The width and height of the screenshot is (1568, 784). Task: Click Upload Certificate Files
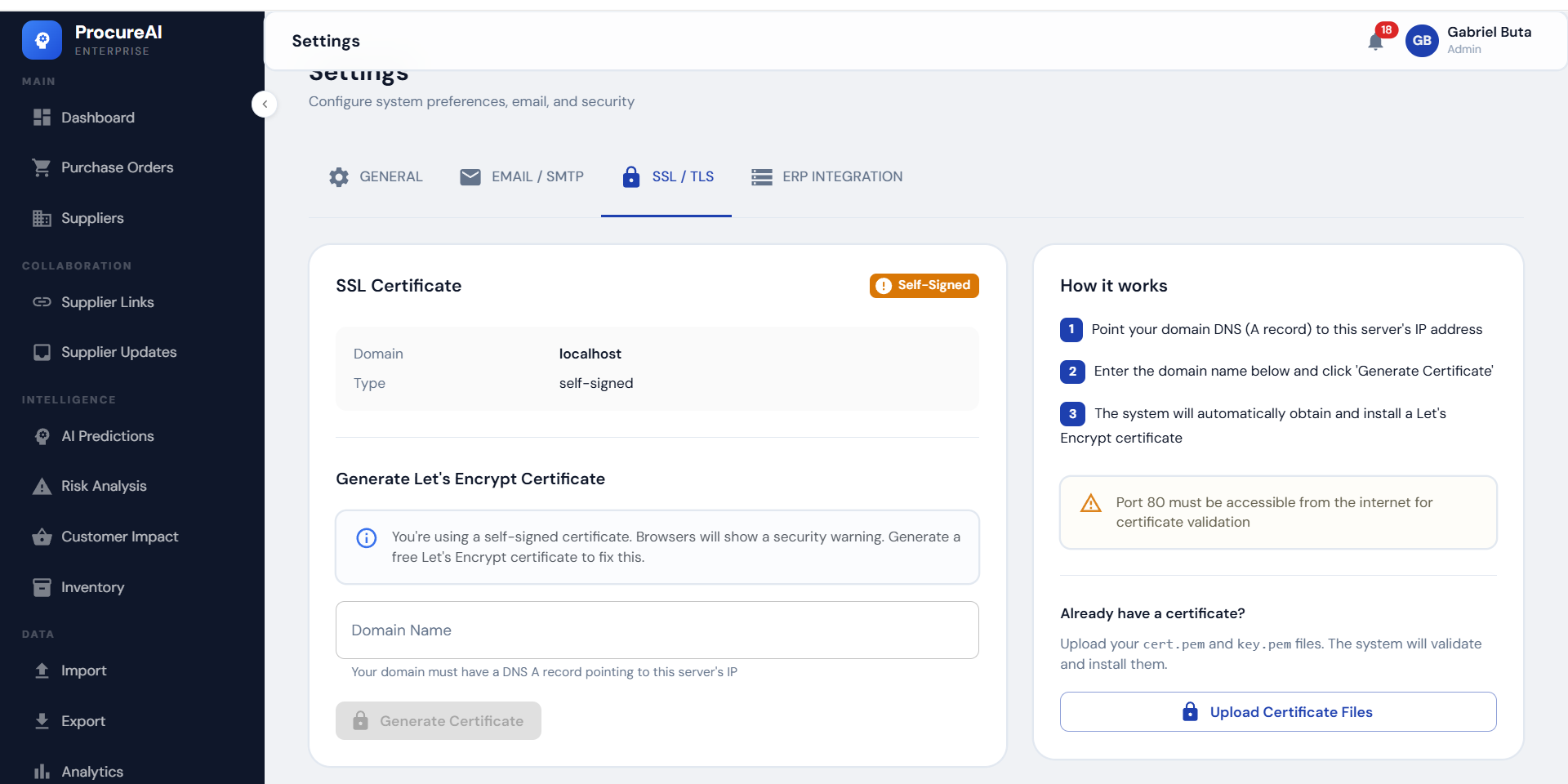pos(1277,711)
